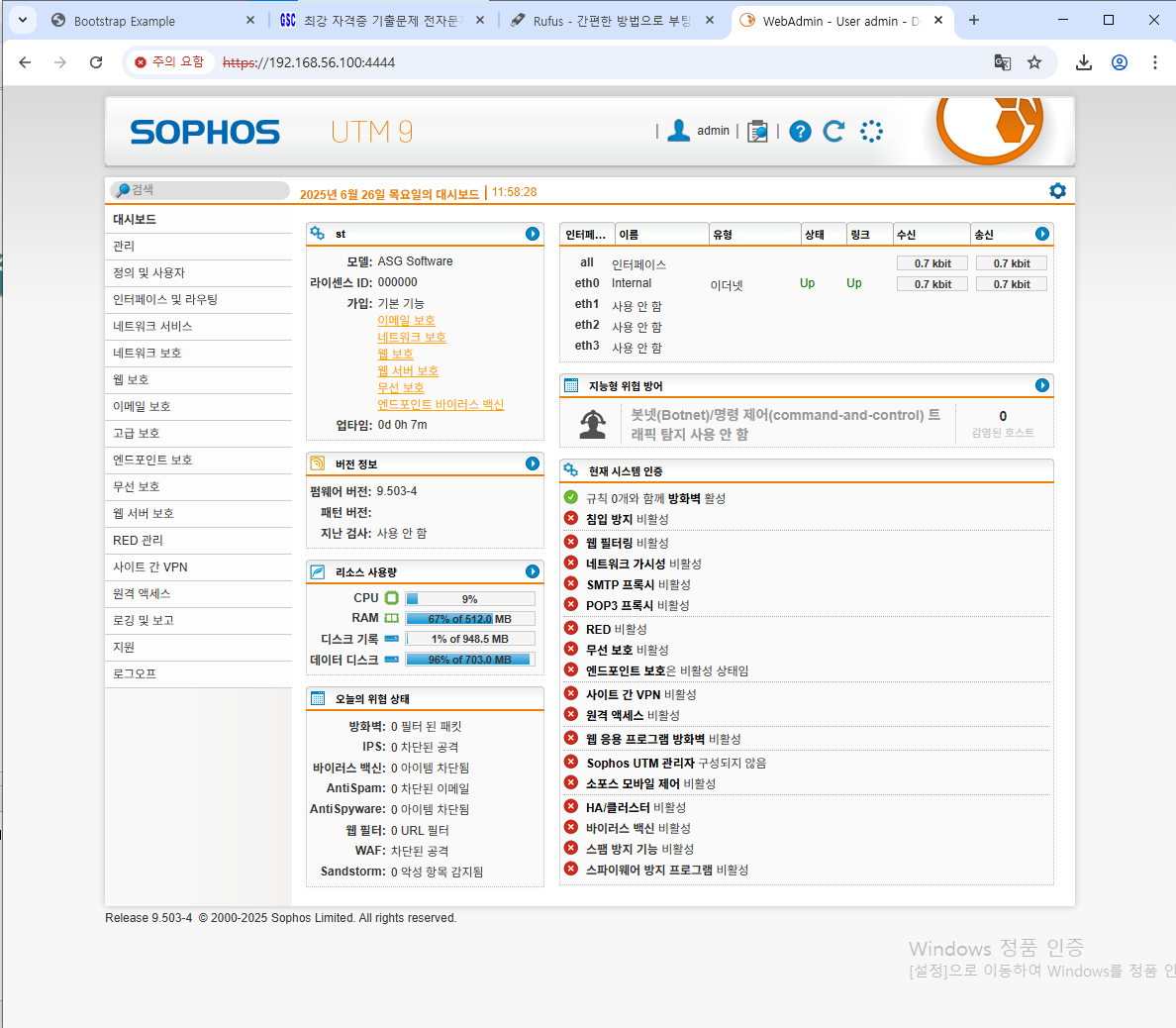Open the 이메일 보호 subscription link

(x=406, y=321)
